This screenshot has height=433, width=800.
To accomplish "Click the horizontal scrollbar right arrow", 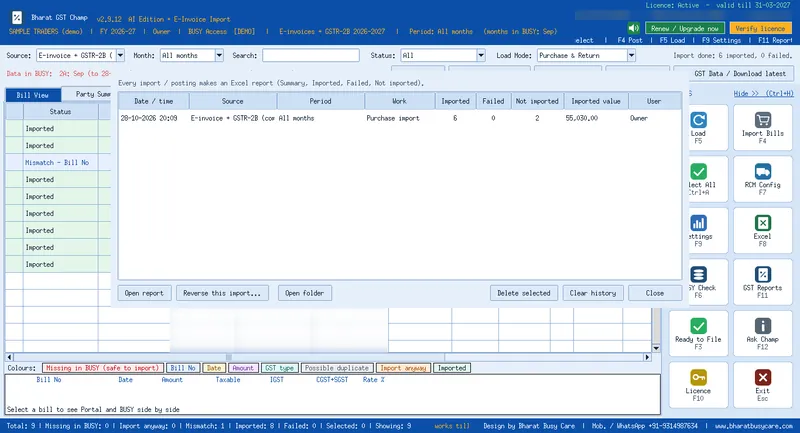I will [647, 357].
